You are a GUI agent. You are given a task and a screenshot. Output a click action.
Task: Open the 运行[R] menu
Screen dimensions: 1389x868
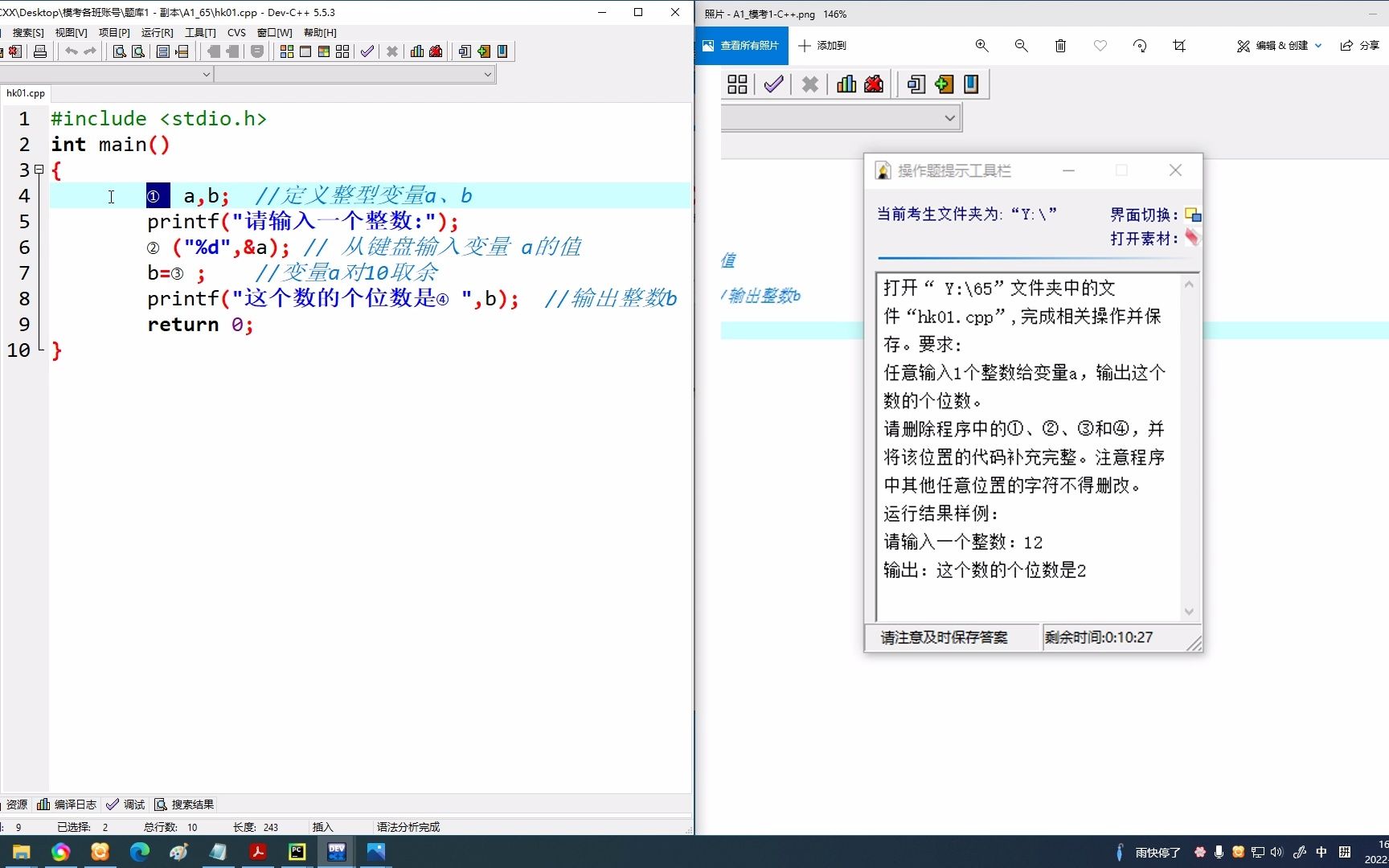[157, 32]
